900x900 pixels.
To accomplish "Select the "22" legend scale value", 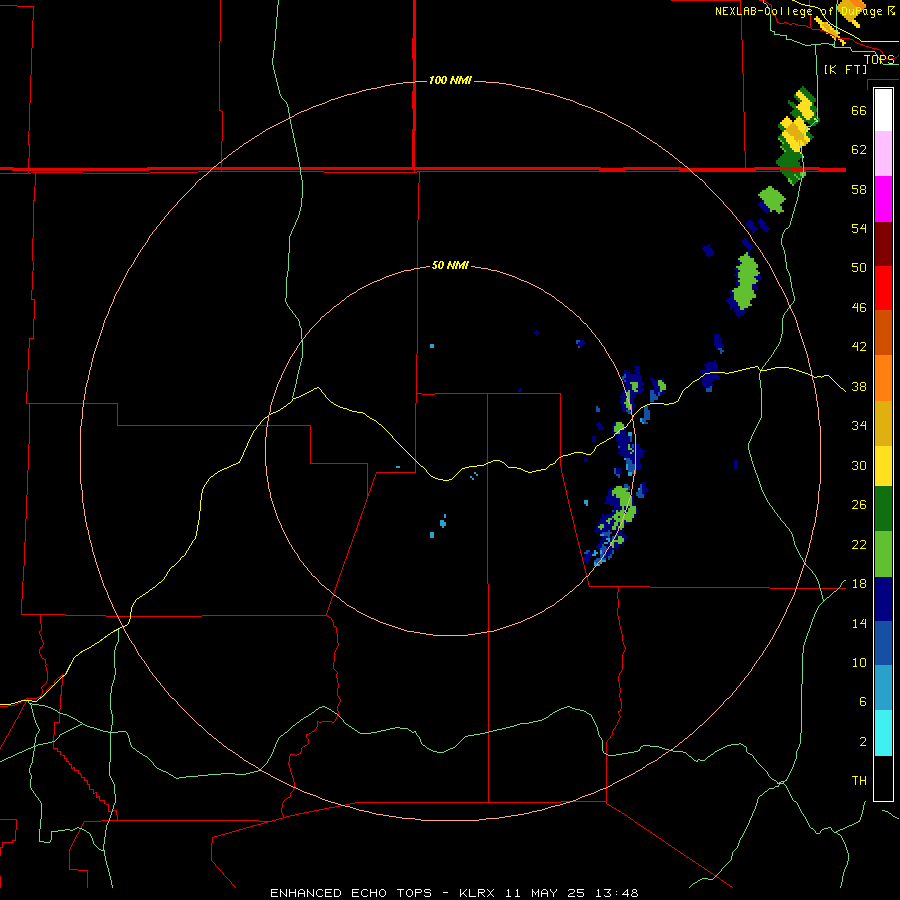I will (x=859, y=544).
